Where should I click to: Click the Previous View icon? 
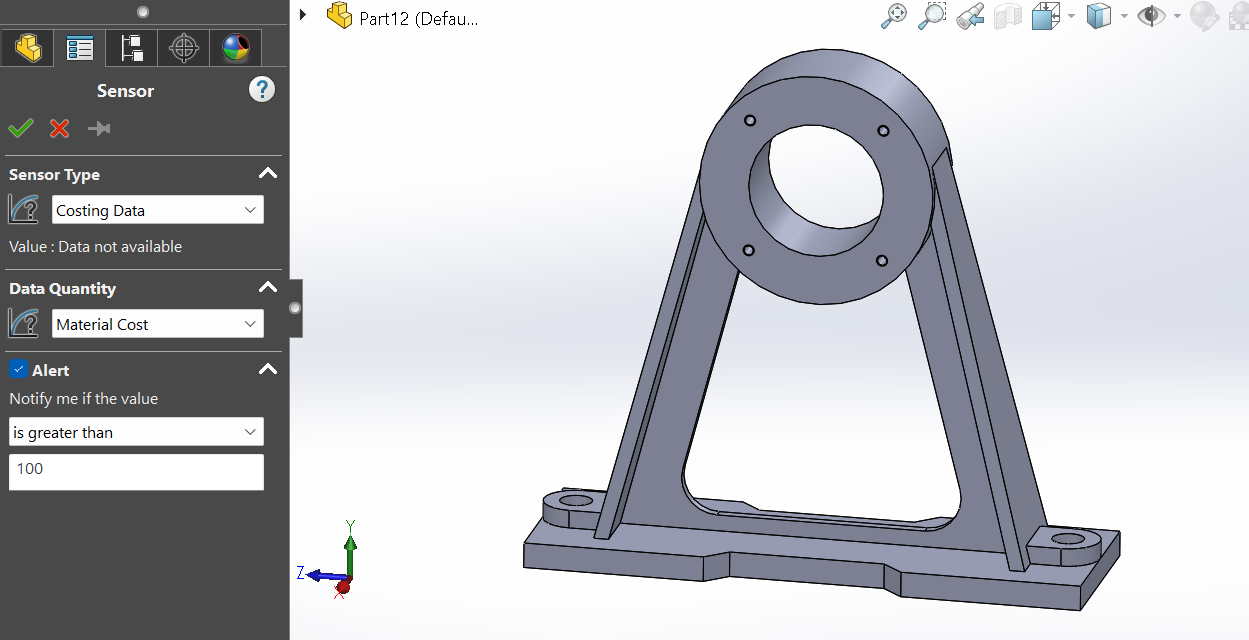(969, 16)
